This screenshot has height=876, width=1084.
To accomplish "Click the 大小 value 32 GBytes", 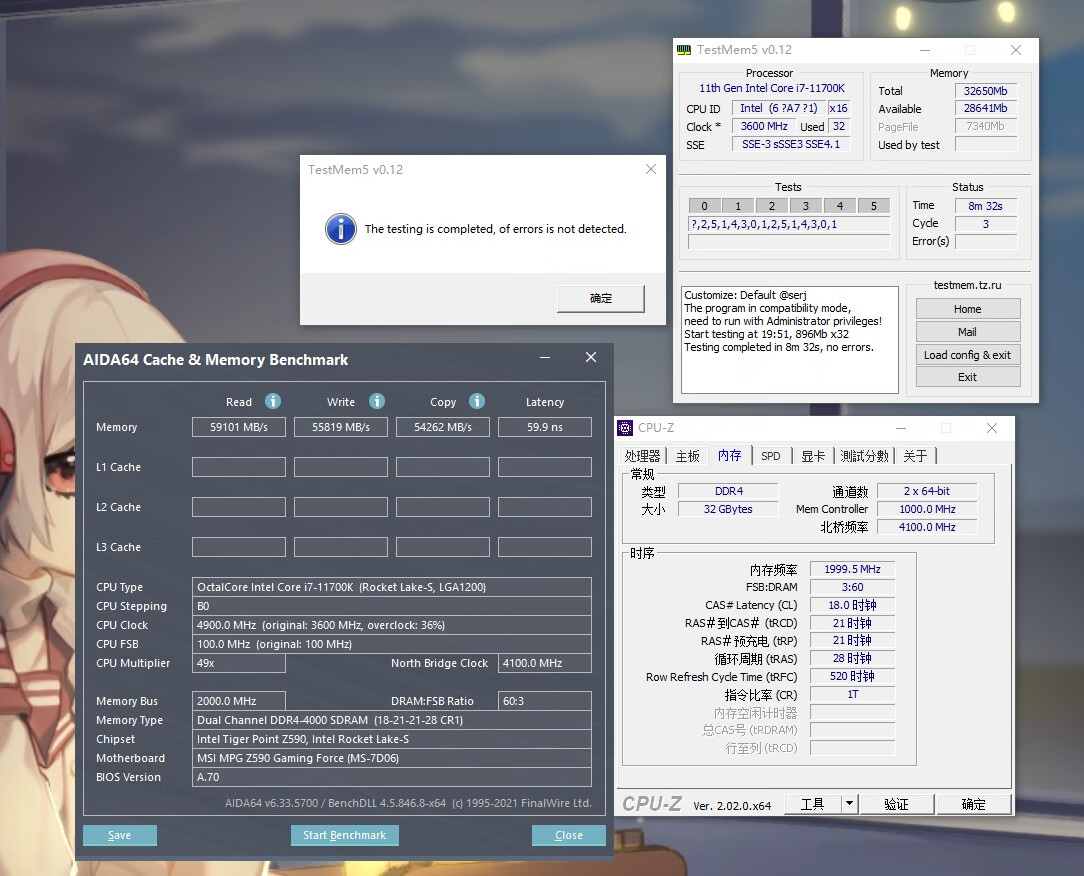I will (x=729, y=509).
